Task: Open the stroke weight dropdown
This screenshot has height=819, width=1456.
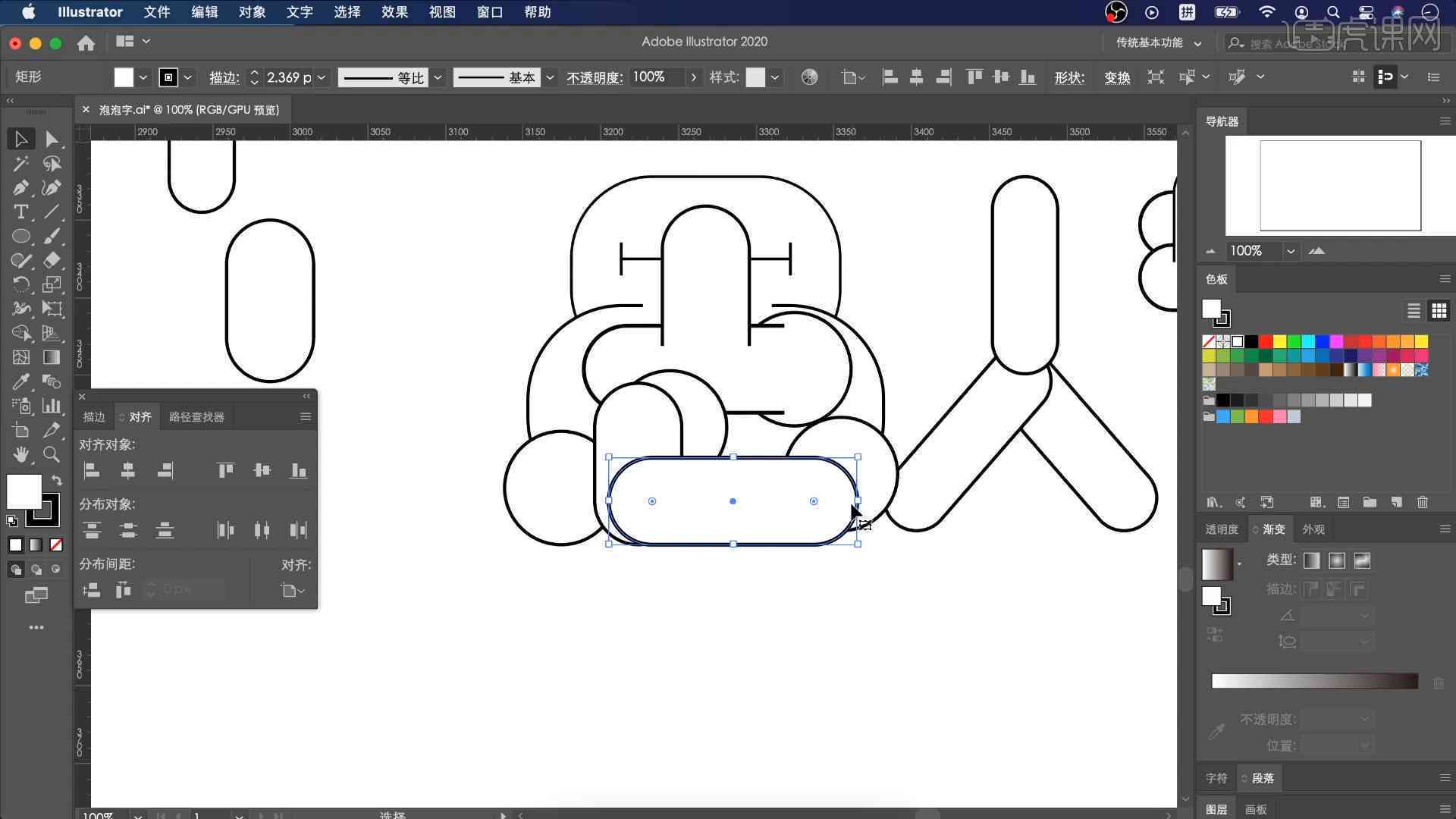Action: pyautogui.click(x=322, y=77)
